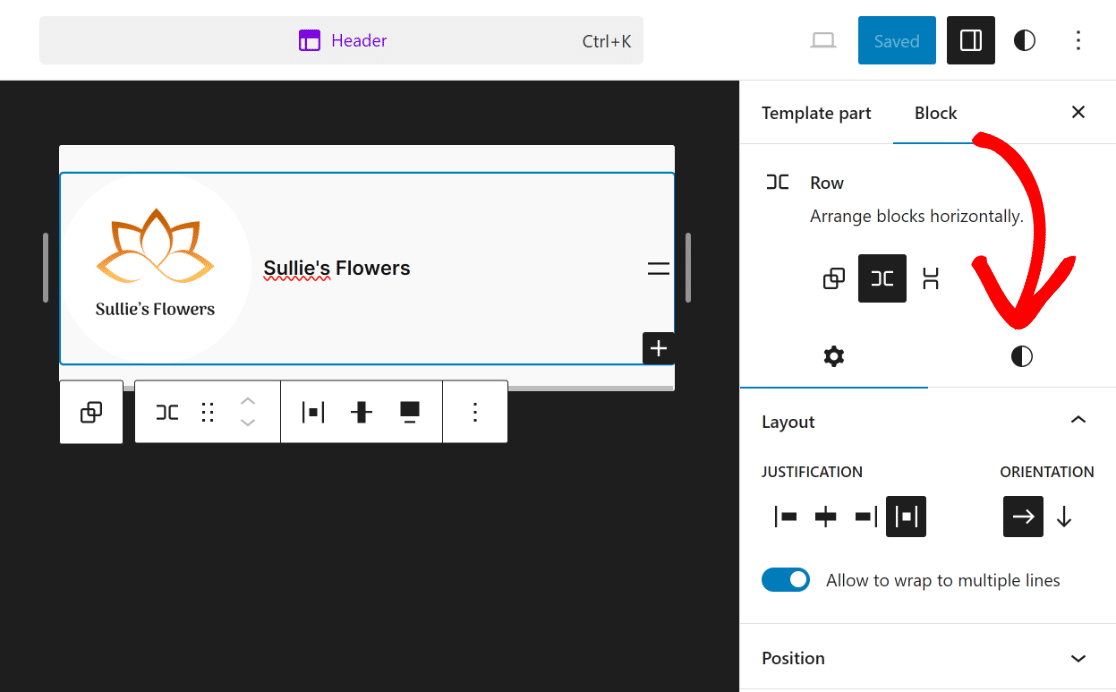The height and width of the screenshot is (692, 1116).
Task: Justify items left
Action: [x=785, y=516]
